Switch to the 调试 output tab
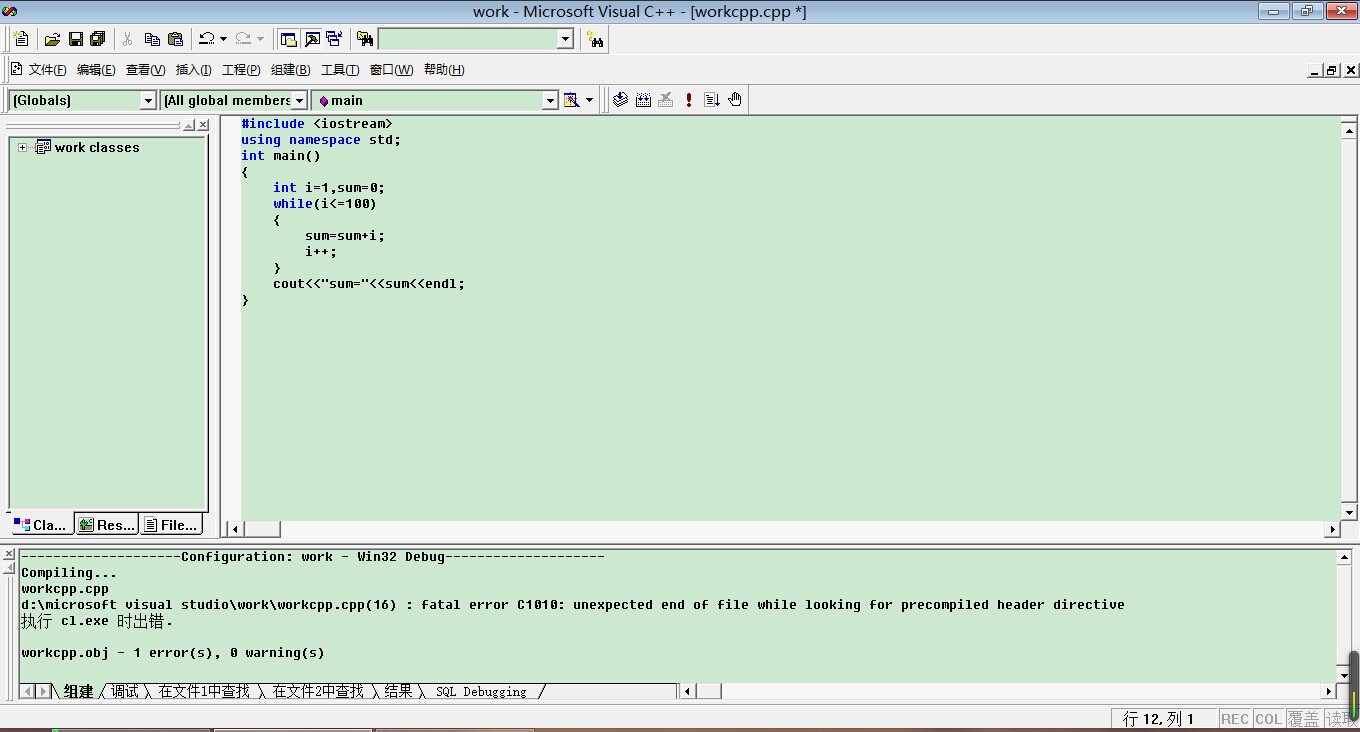1360x732 pixels. click(125, 691)
